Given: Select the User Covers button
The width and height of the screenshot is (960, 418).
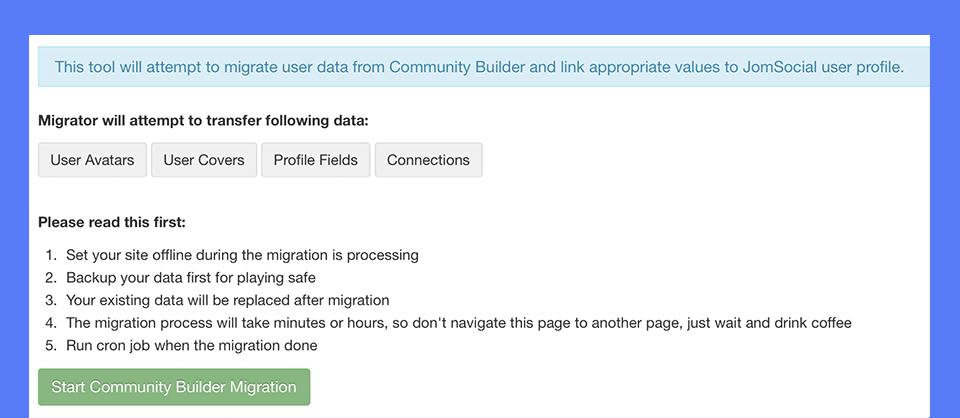Looking at the screenshot, I should 204,160.
